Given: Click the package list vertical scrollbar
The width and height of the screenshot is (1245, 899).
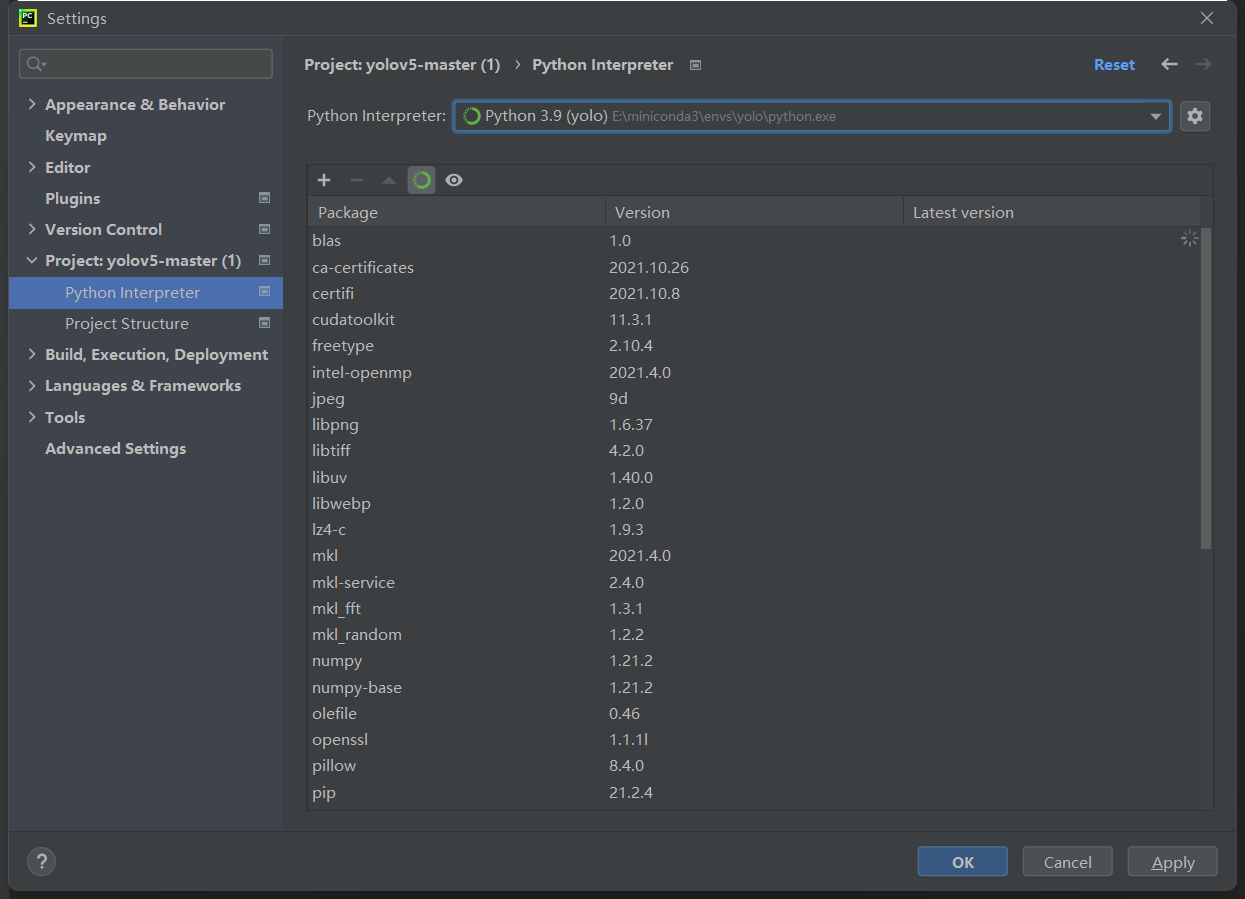Looking at the screenshot, I should coord(1206,388).
